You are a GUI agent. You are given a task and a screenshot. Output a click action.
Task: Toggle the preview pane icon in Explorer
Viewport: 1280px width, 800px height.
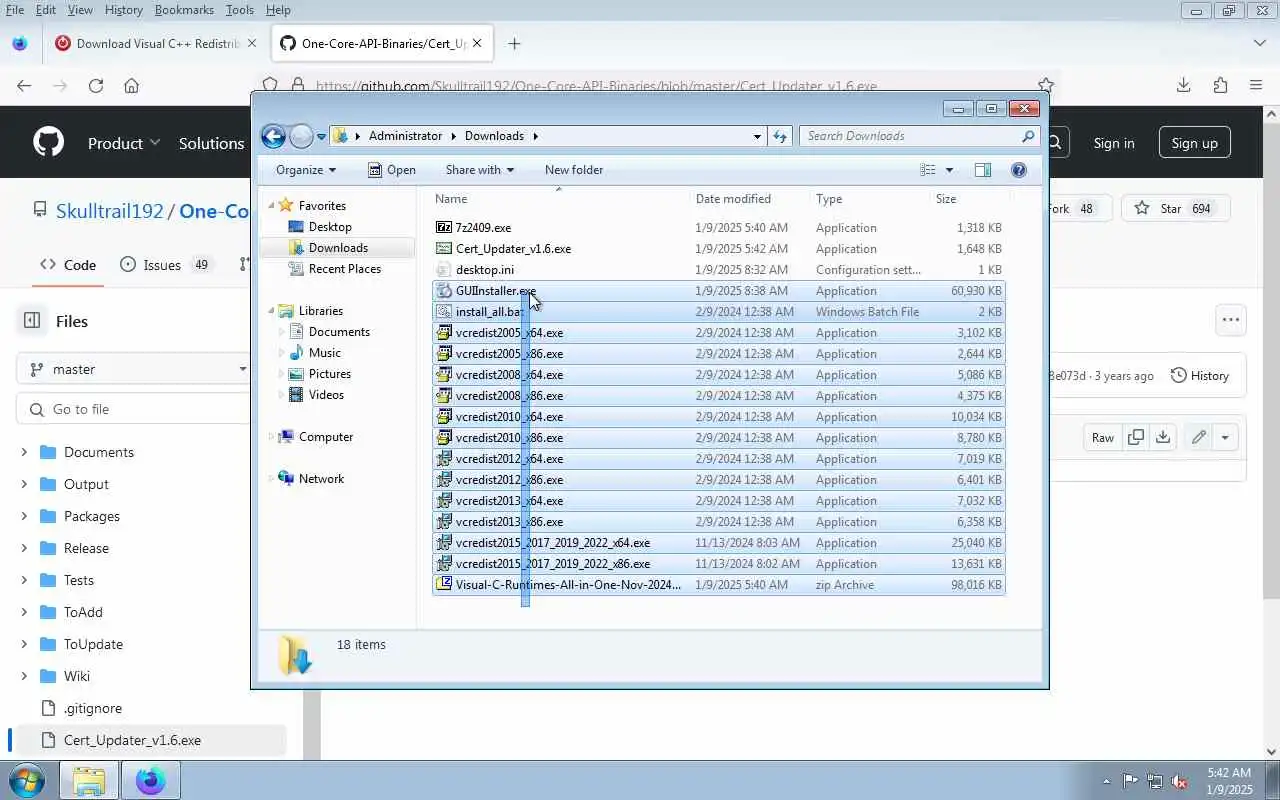[x=983, y=170]
